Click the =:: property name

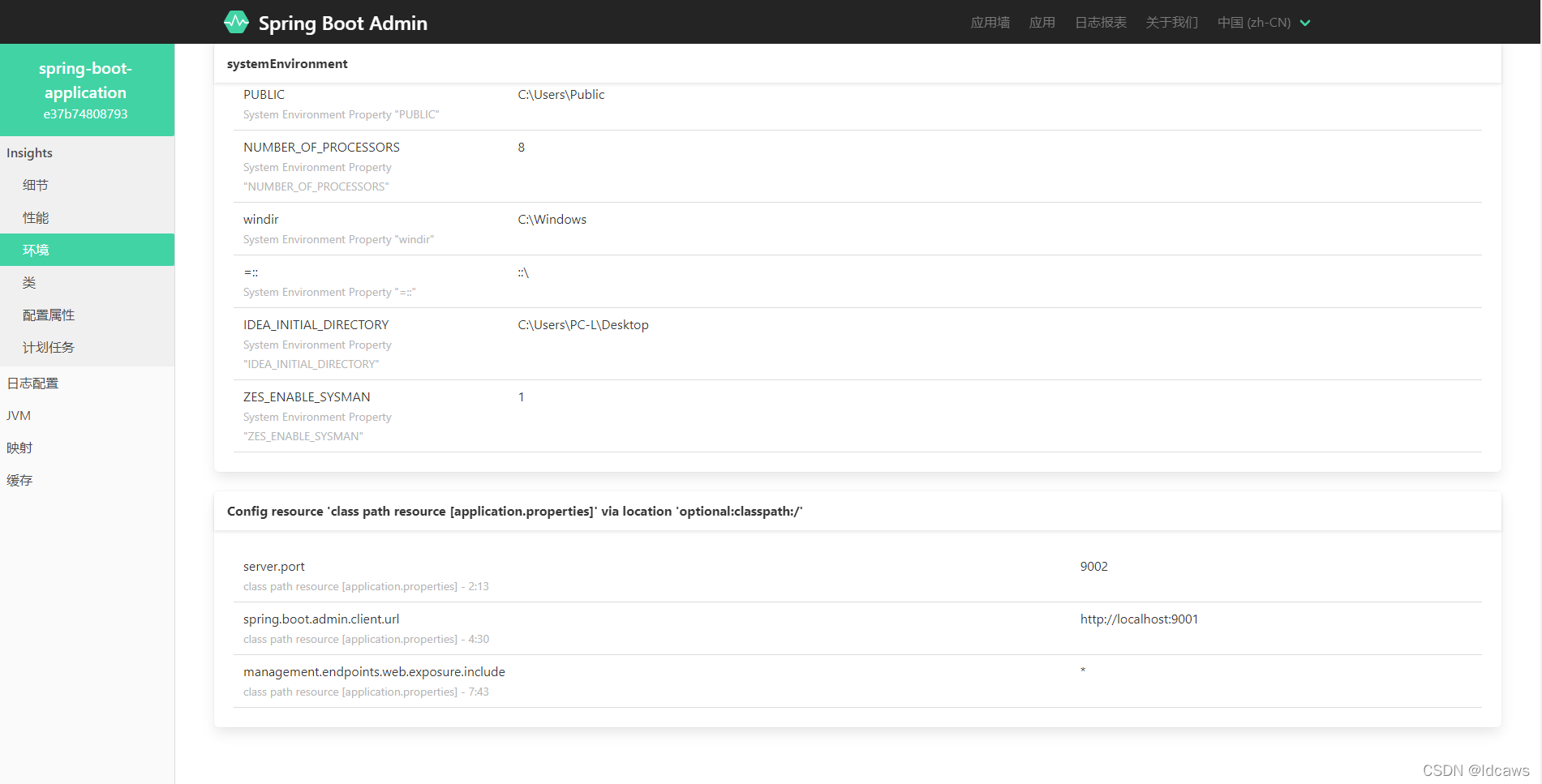point(251,272)
